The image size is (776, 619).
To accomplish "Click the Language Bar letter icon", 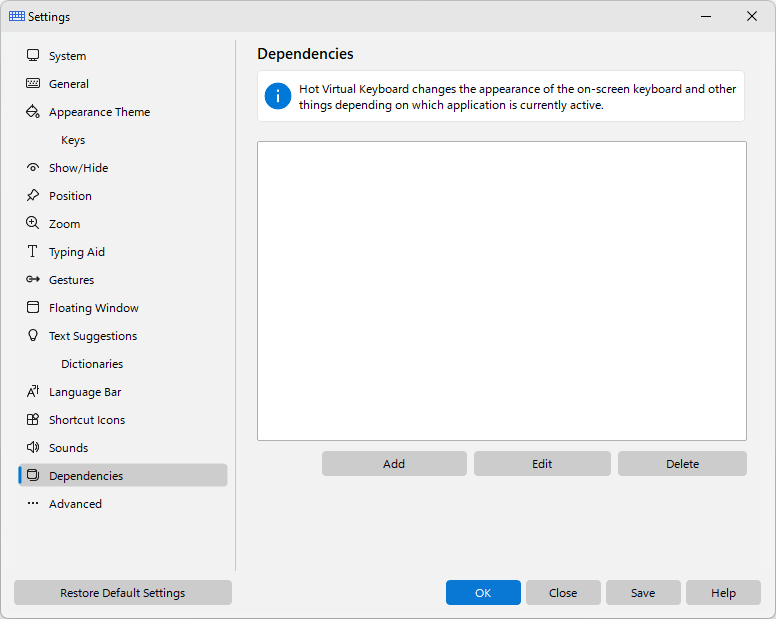I will [x=33, y=391].
